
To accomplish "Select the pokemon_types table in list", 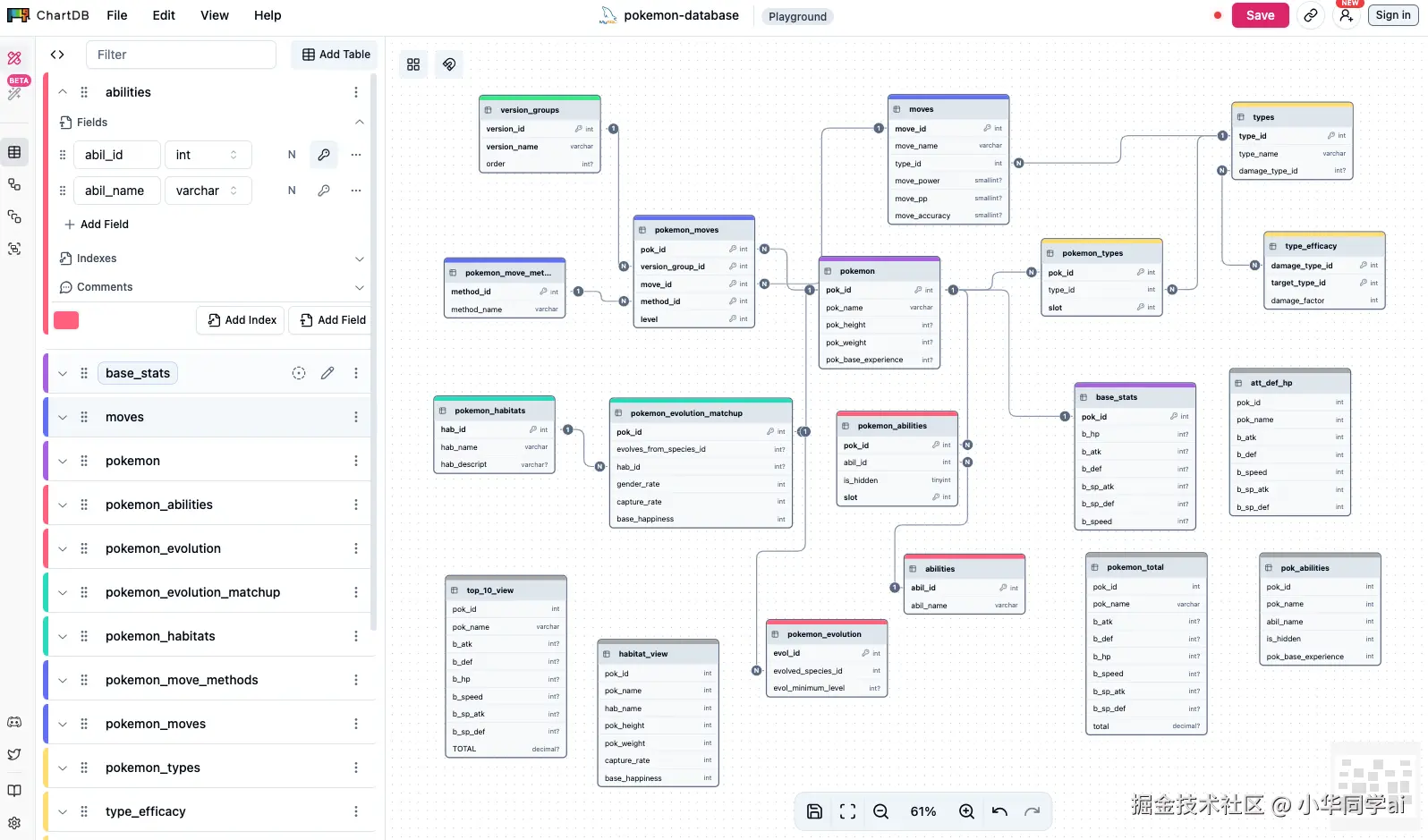I will coord(153,768).
